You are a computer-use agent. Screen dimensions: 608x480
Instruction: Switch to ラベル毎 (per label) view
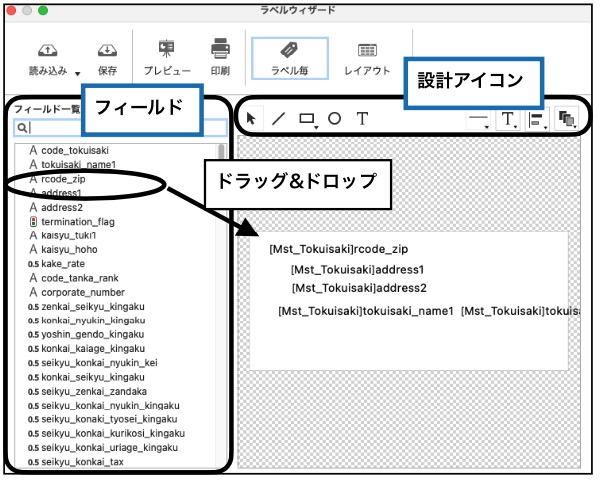pyautogui.click(x=289, y=57)
